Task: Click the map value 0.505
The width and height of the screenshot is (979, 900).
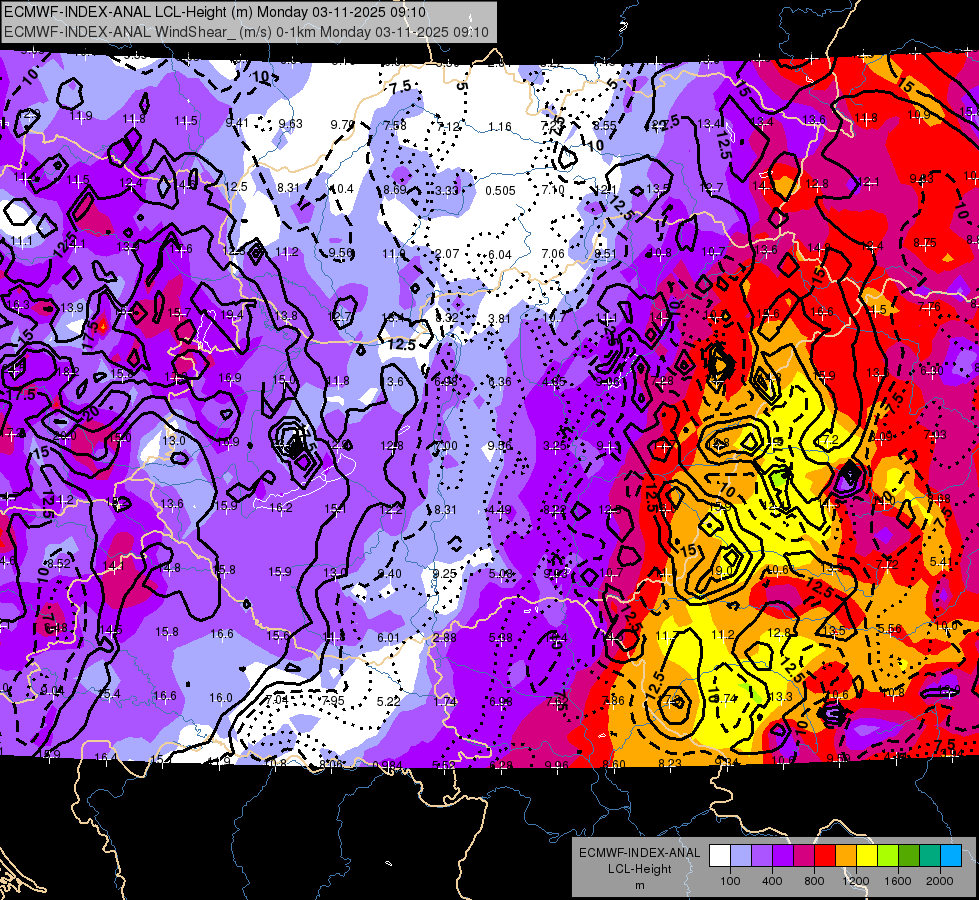Action: click(x=500, y=190)
